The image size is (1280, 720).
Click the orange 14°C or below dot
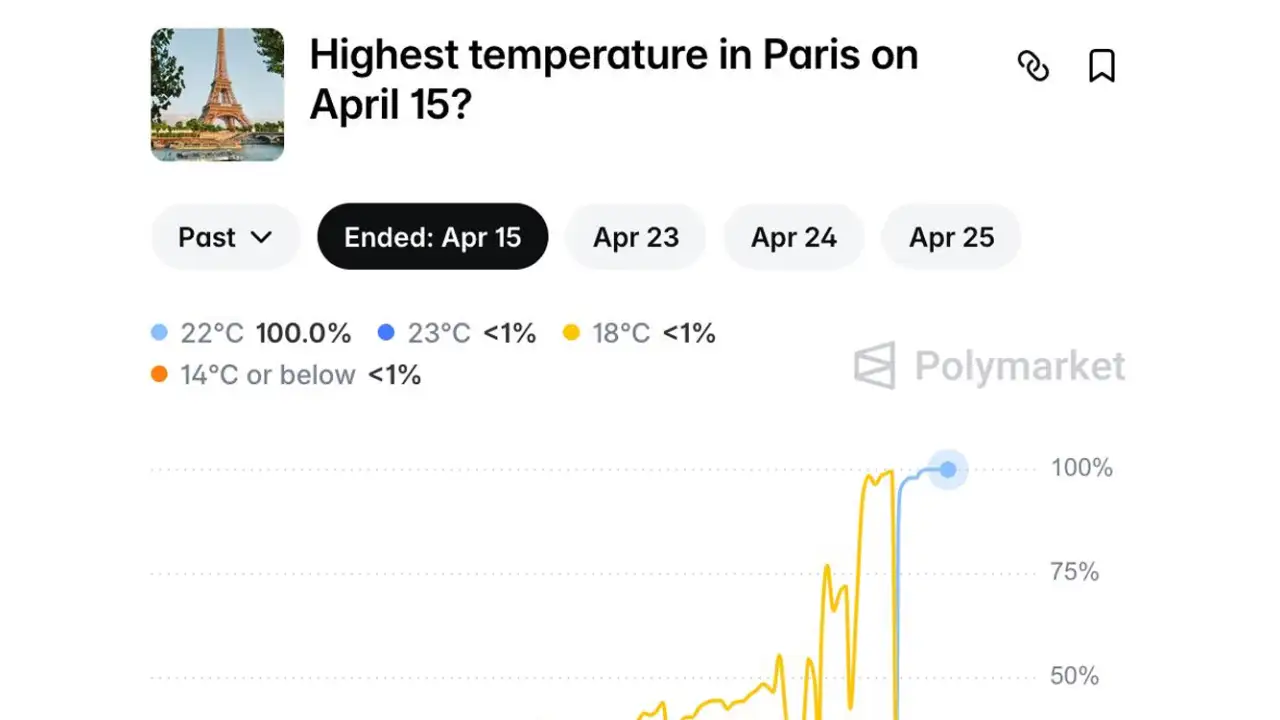[159, 375]
